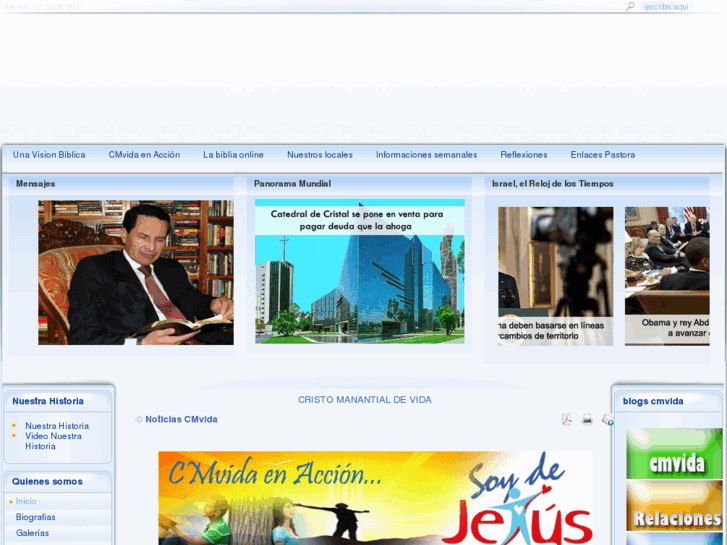Open Enlaces Pastora menu item

[x=603, y=155]
